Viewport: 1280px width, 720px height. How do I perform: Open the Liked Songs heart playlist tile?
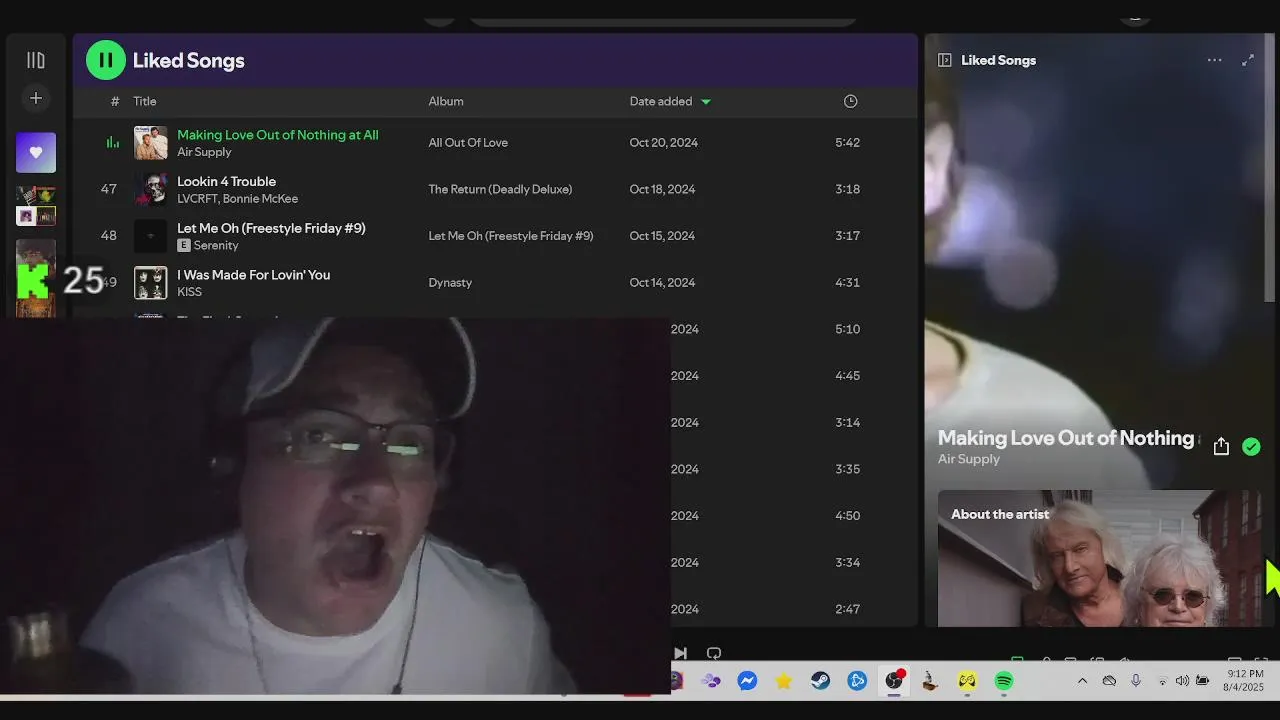tap(36, 152)
